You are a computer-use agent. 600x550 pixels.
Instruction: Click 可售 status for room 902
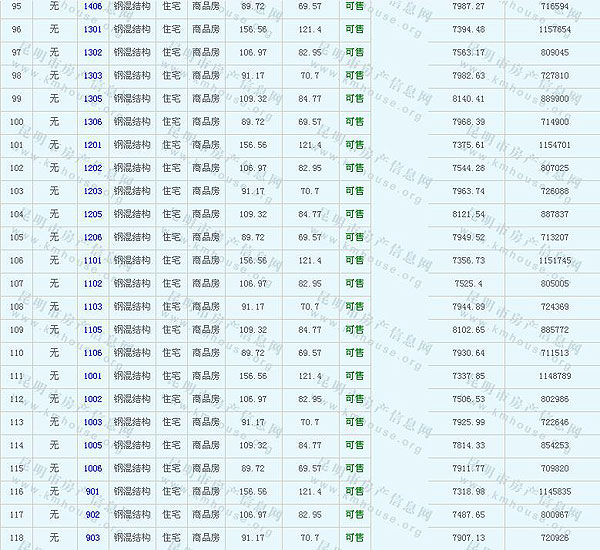tap(354, 515)
